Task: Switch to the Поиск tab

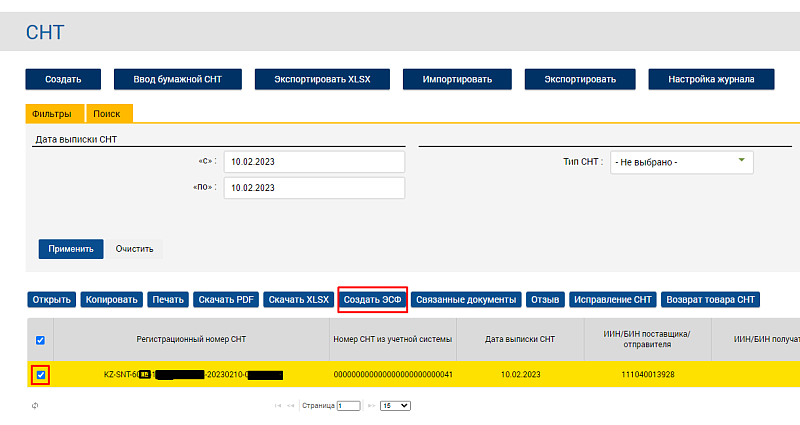Action: 107,115
